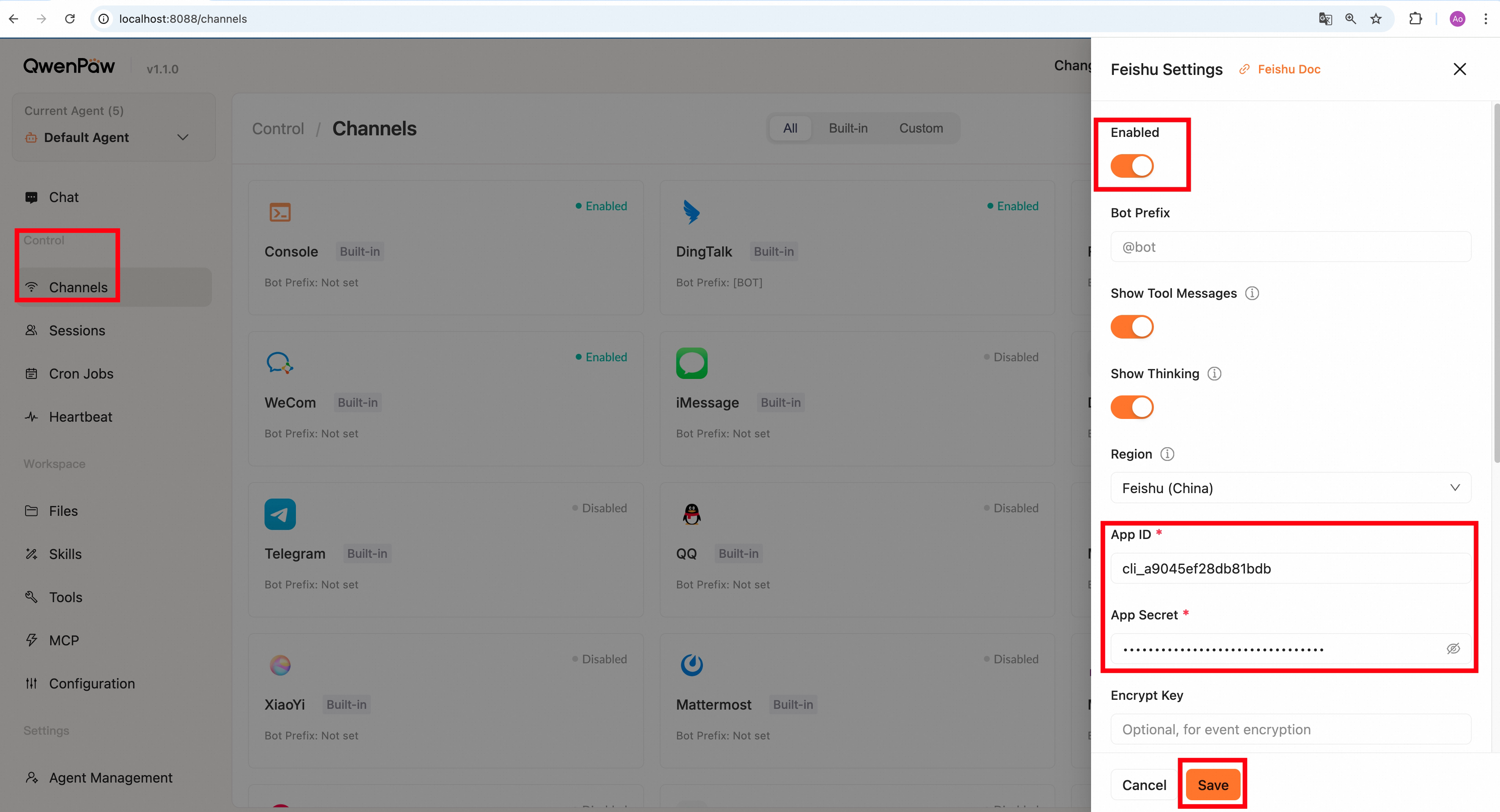The height and width of the screenshot is (812, 1500).
Task: Select the Custom filter tab
Action: coord(921,128)
